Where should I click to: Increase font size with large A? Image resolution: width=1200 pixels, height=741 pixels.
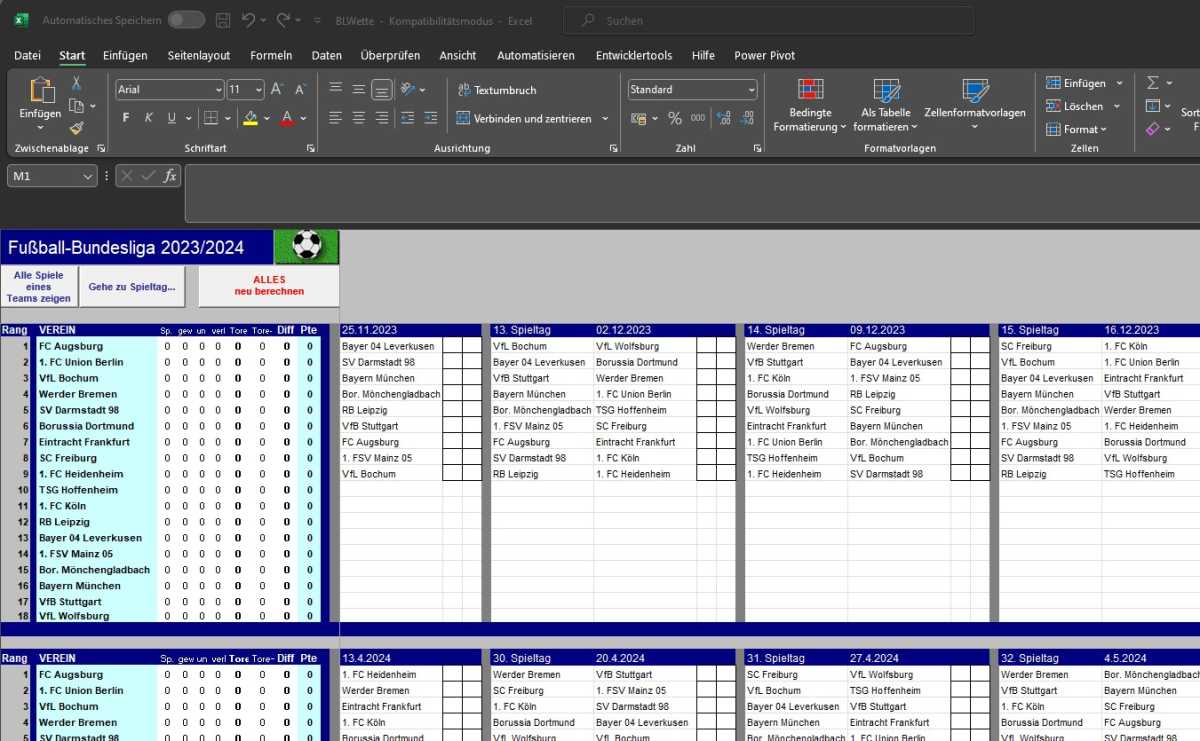[x=277, y=89]
